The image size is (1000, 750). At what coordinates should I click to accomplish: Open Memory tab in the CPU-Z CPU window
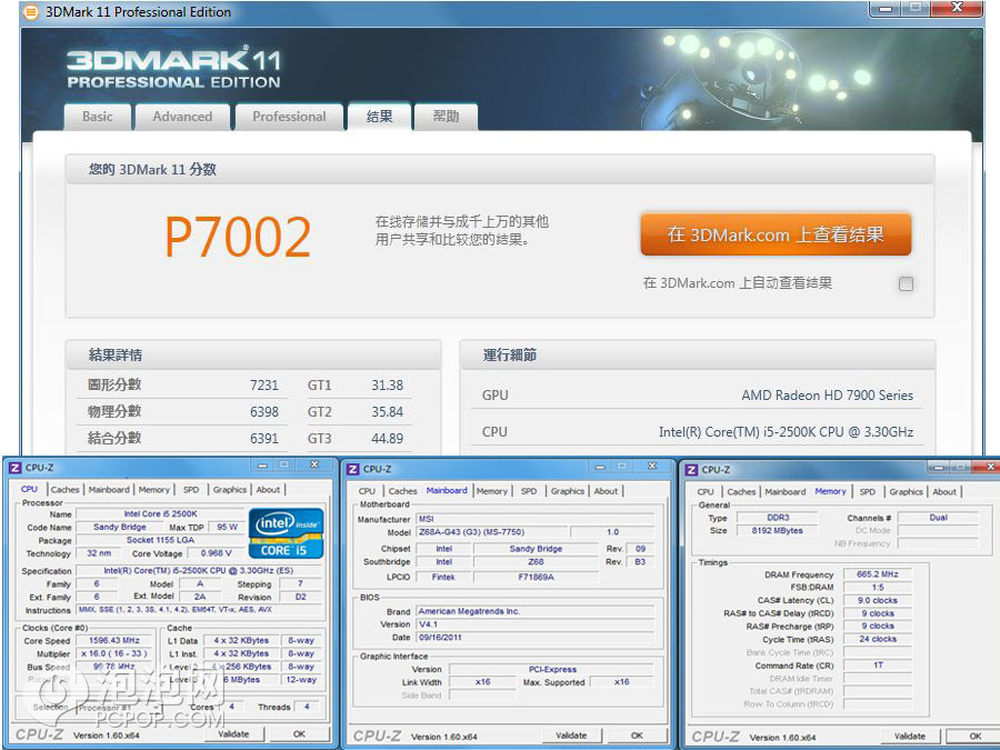pyautogui.click(x=154, y=490)
